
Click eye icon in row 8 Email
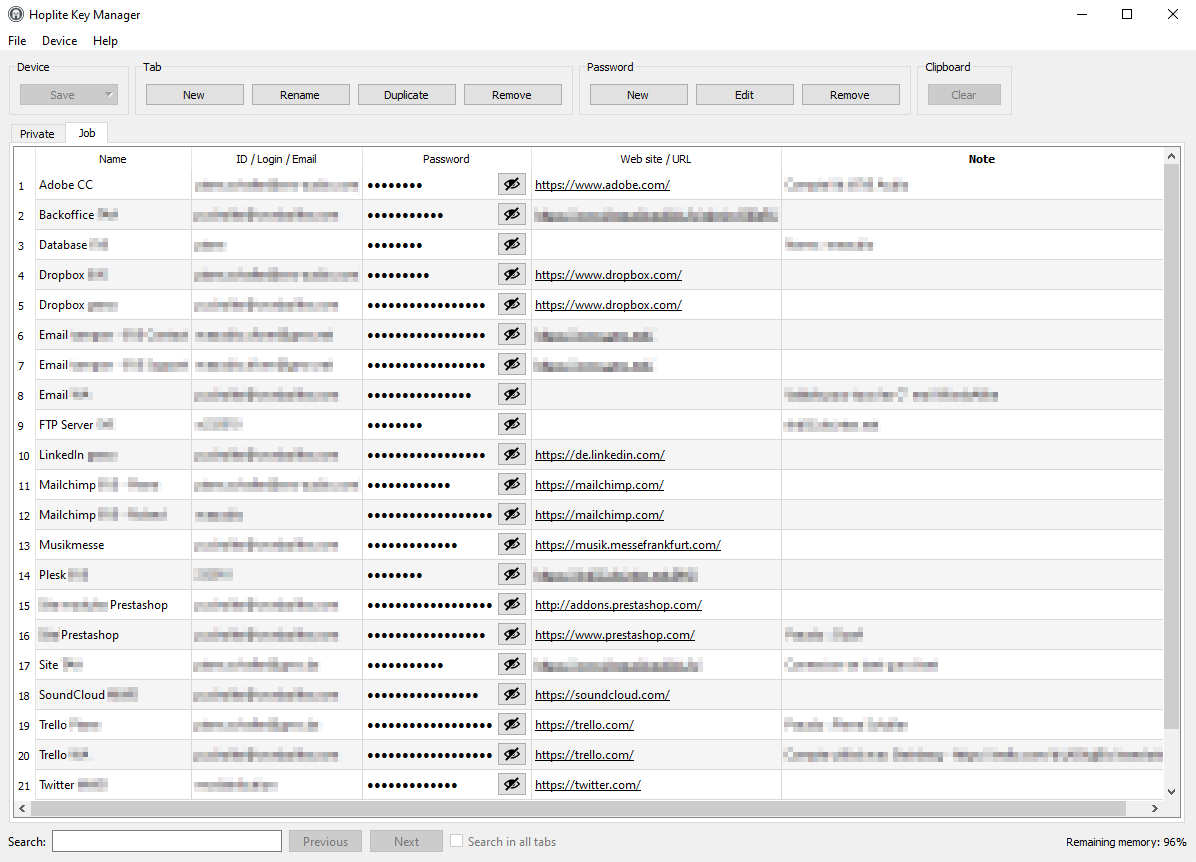tap(512, 394)
